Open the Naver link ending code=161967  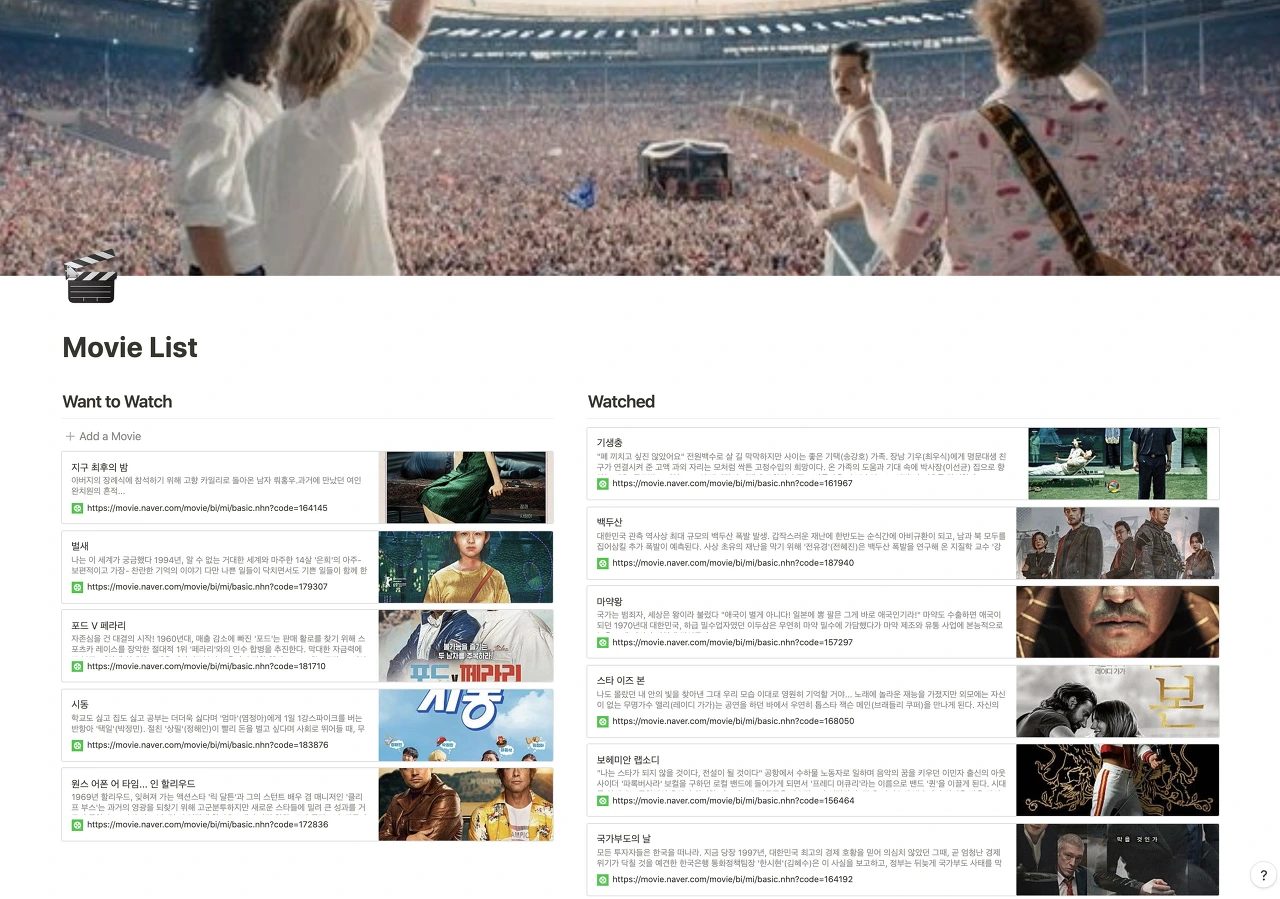tap(732, 483)
